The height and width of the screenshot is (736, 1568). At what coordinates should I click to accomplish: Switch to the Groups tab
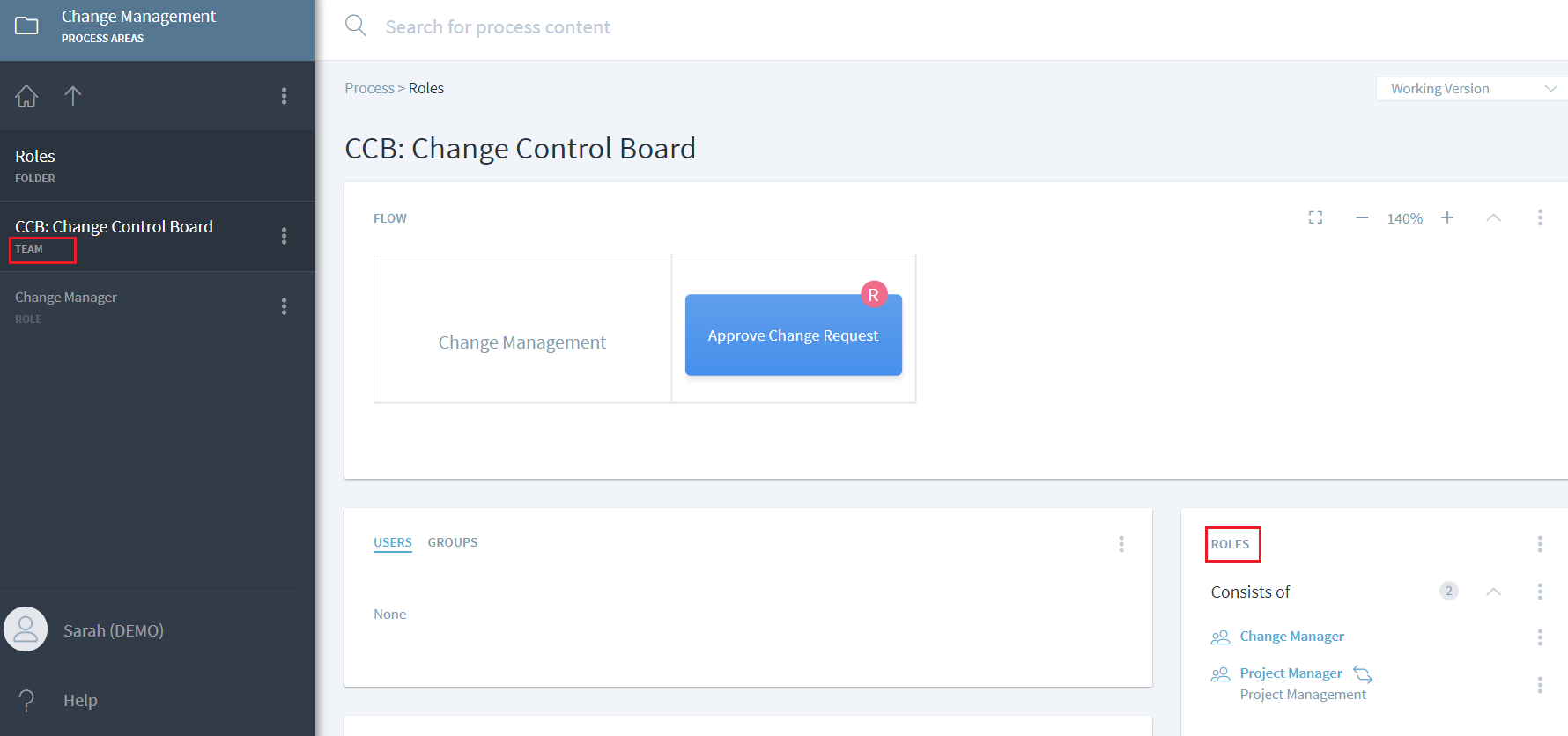(x=453, y=542)
